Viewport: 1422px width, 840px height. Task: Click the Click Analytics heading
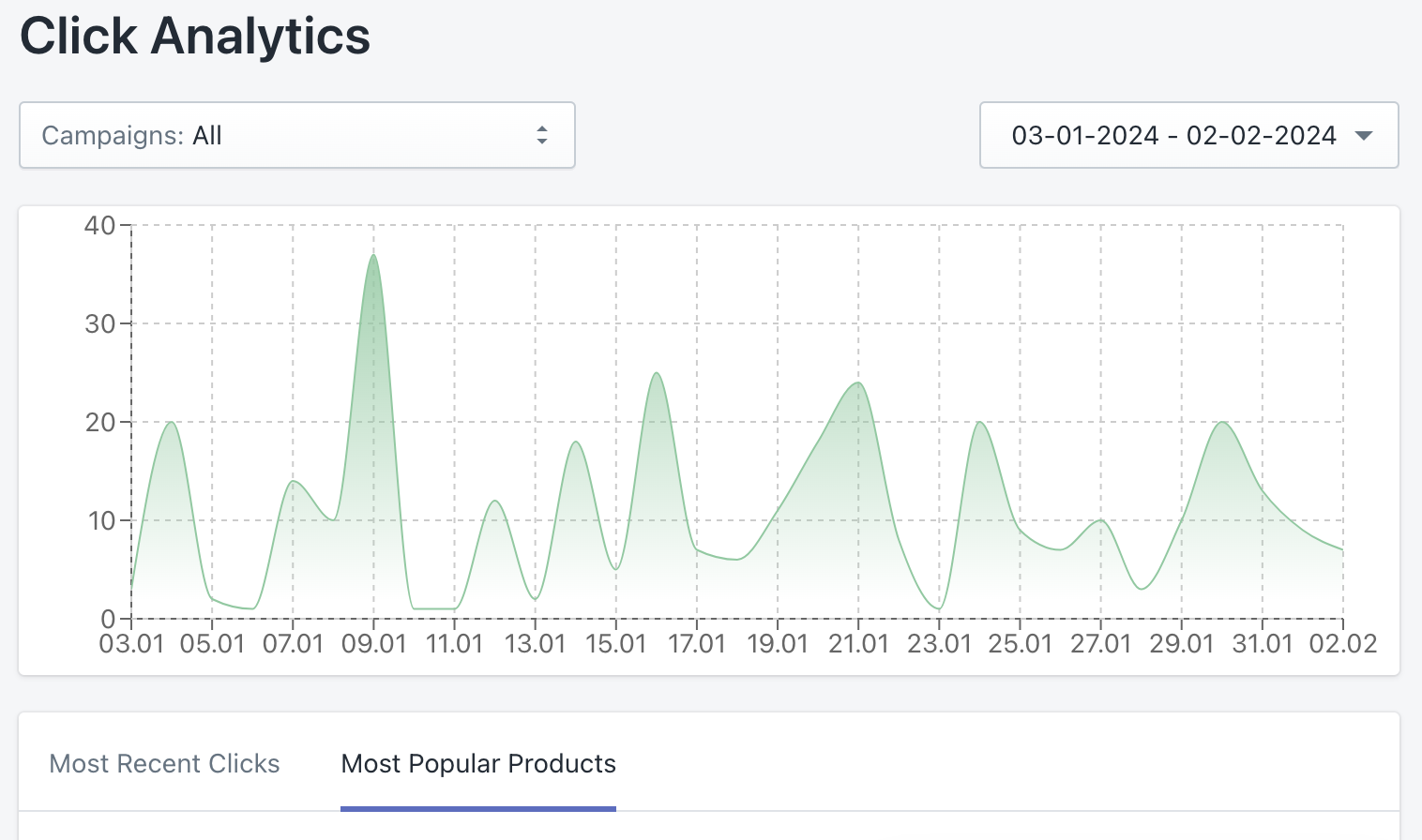pos(196,37)
